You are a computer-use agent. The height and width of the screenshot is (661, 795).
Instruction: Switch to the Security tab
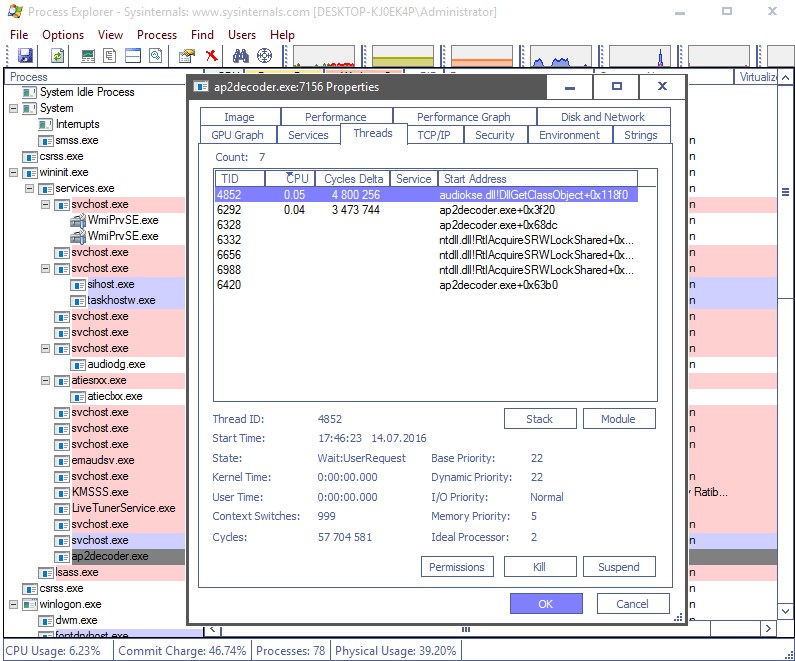(494, 135)
